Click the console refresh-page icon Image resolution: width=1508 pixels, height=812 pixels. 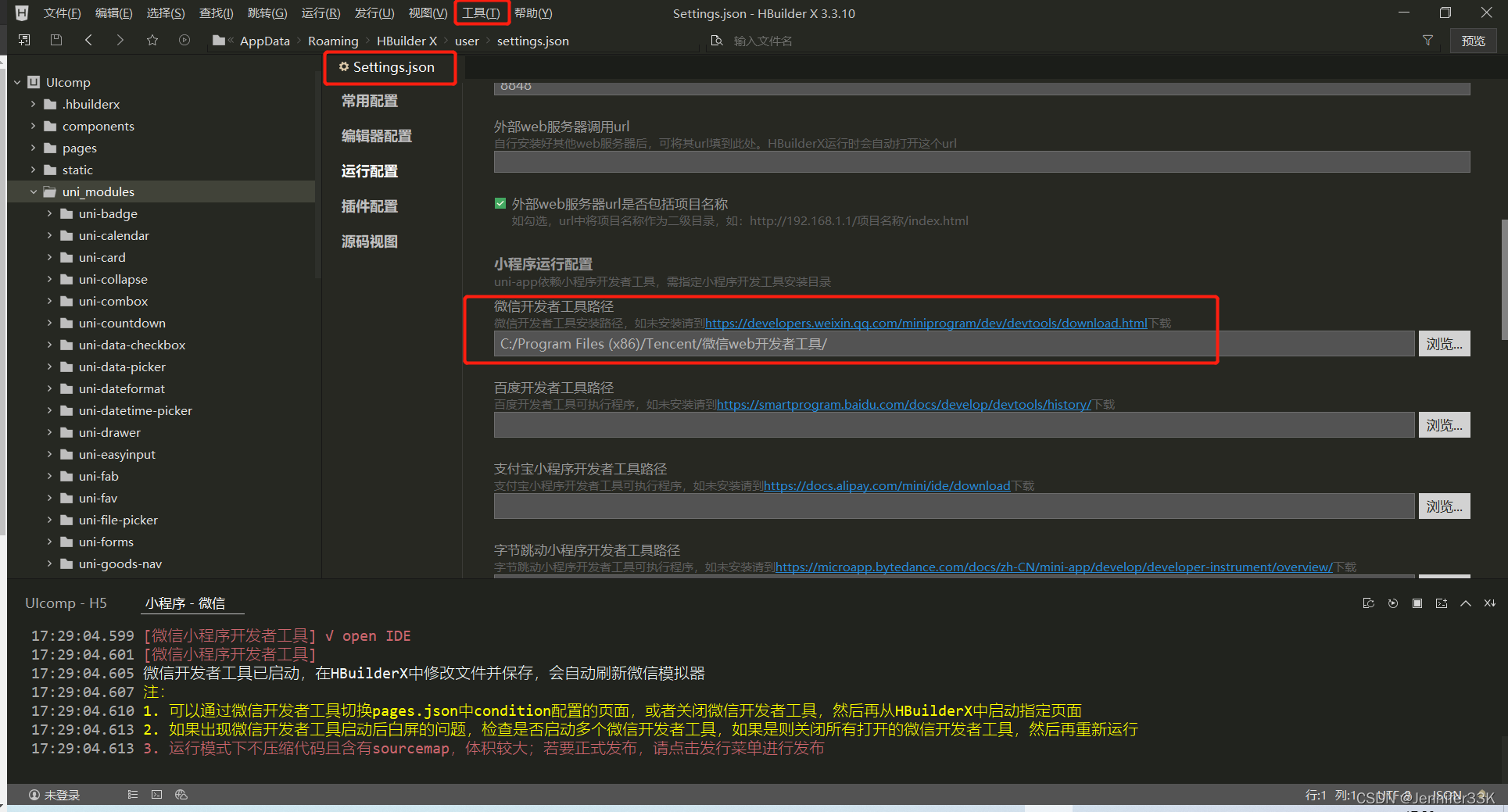pyautogui.click(x=1368, y=603)
